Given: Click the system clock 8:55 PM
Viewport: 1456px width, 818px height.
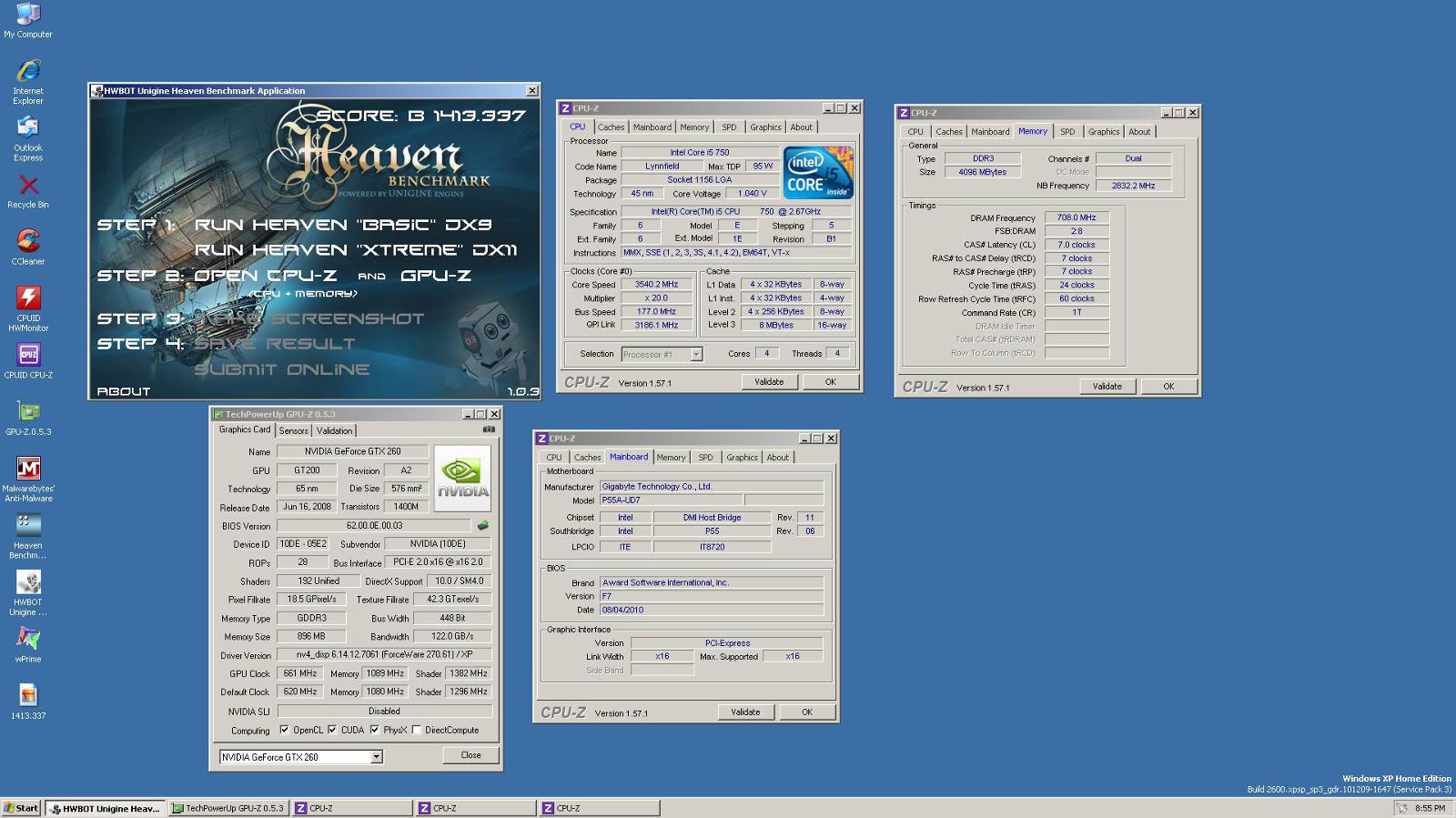Looking at the screenshot, I should click(x=1430, y=808).
